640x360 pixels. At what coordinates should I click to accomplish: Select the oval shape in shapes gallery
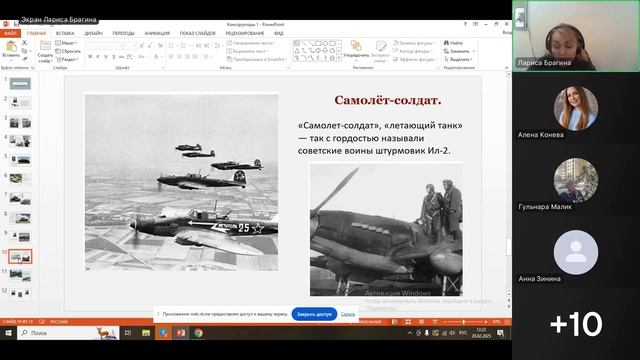click(x=325, y=43)
